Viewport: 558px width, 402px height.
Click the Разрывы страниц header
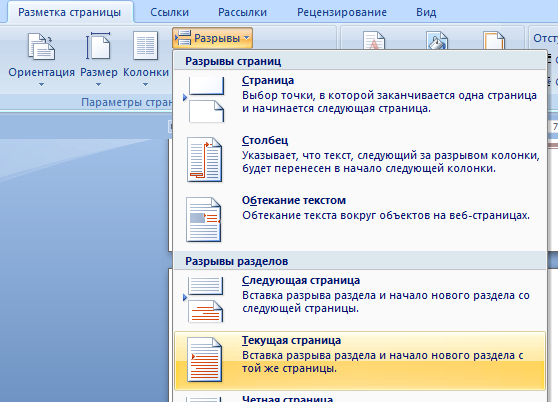(x=233, y=61)
